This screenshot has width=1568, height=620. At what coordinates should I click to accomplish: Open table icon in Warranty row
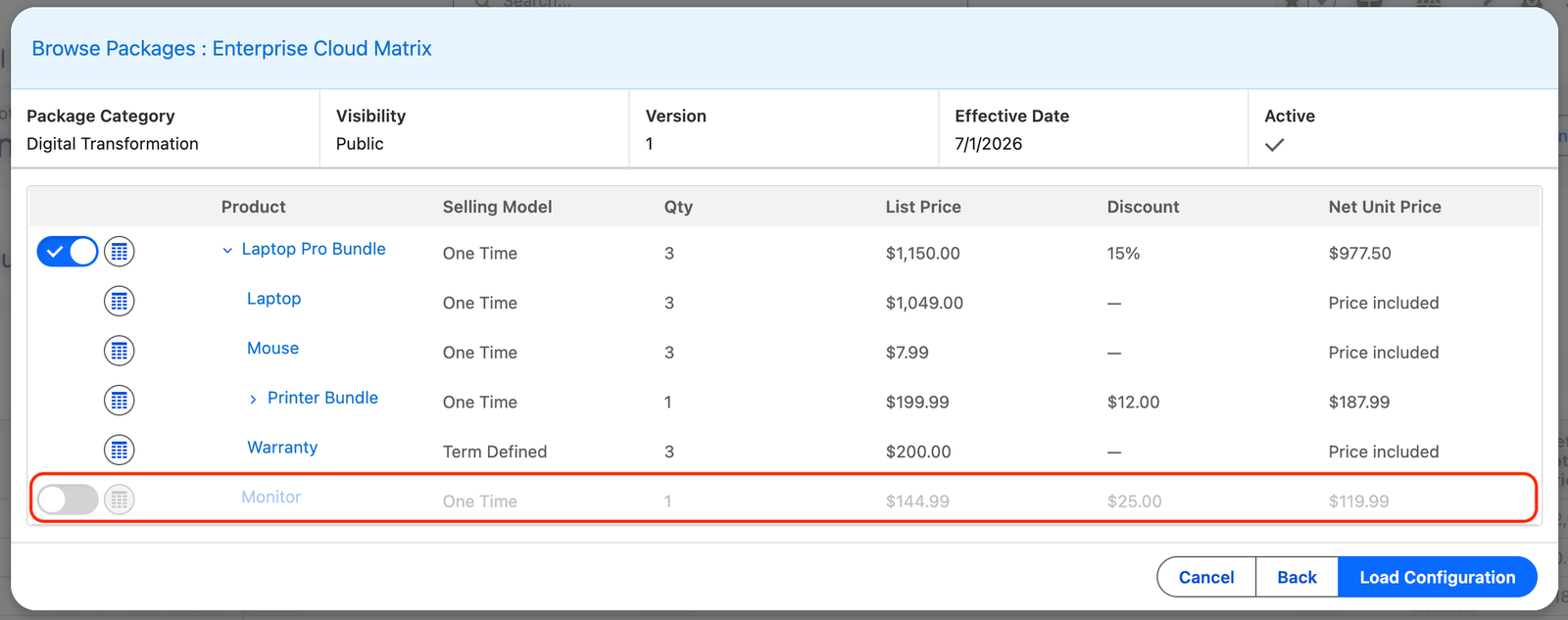[120, 451]
